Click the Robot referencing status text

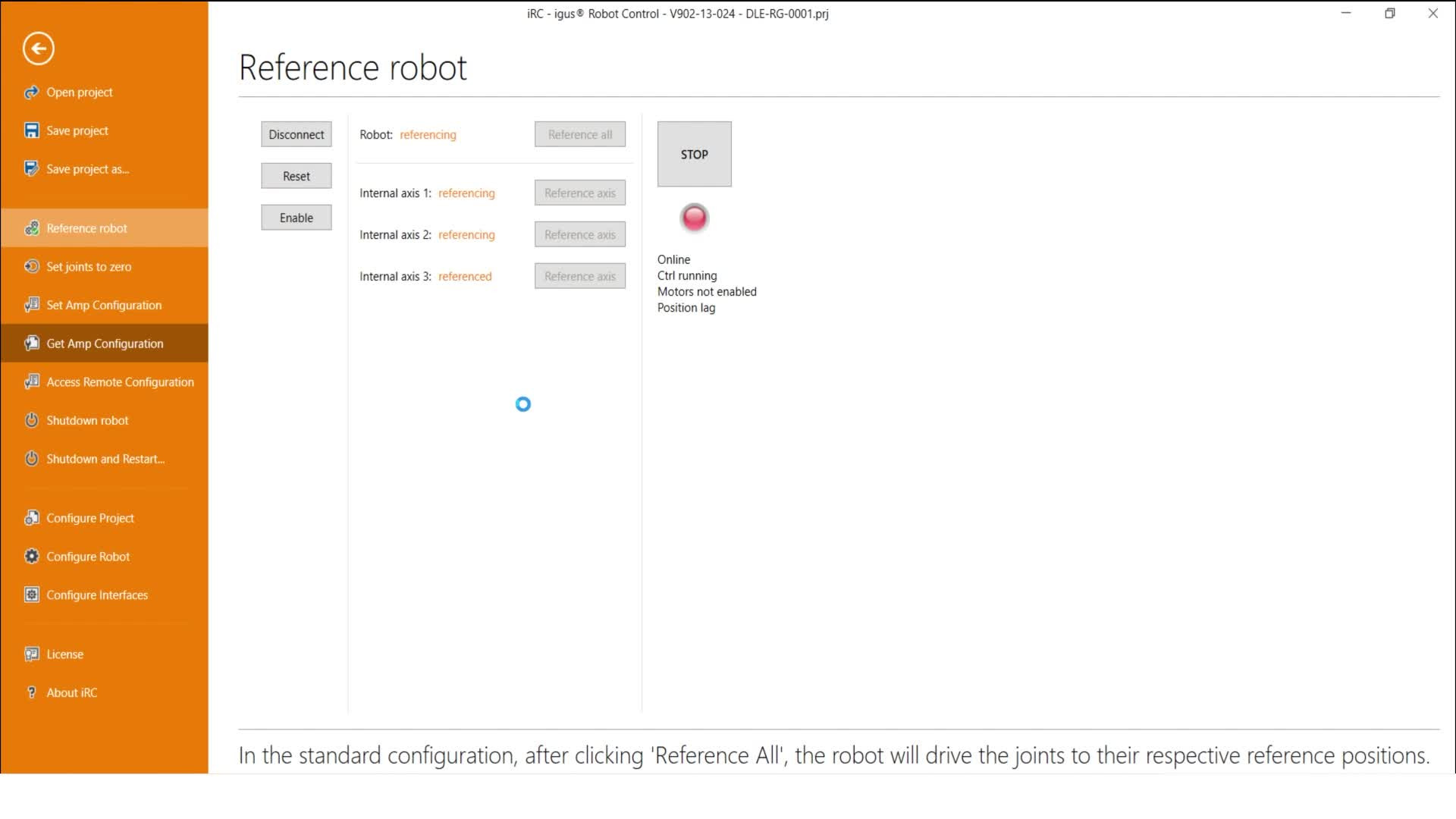click(428, 134)
